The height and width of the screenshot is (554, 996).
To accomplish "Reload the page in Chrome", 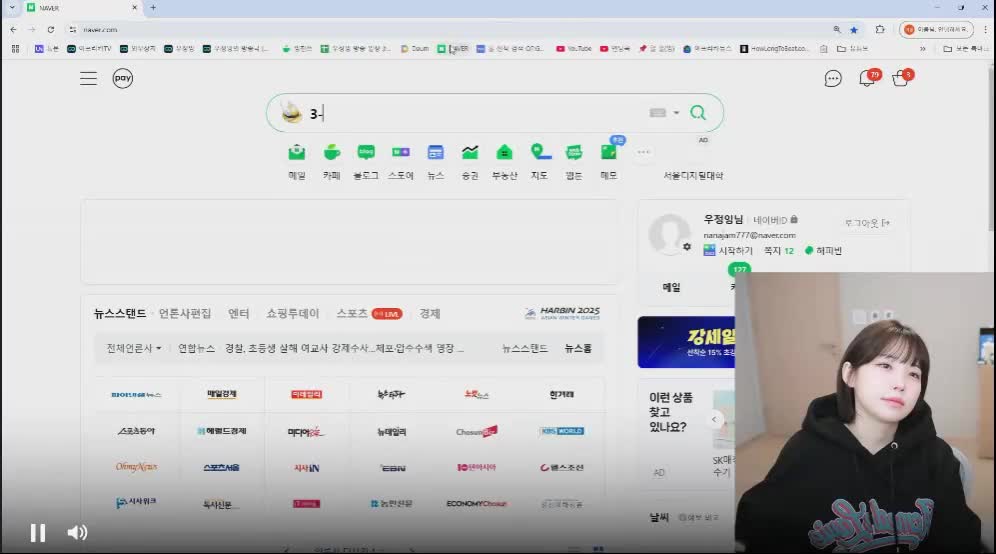I will coord(51,29).
